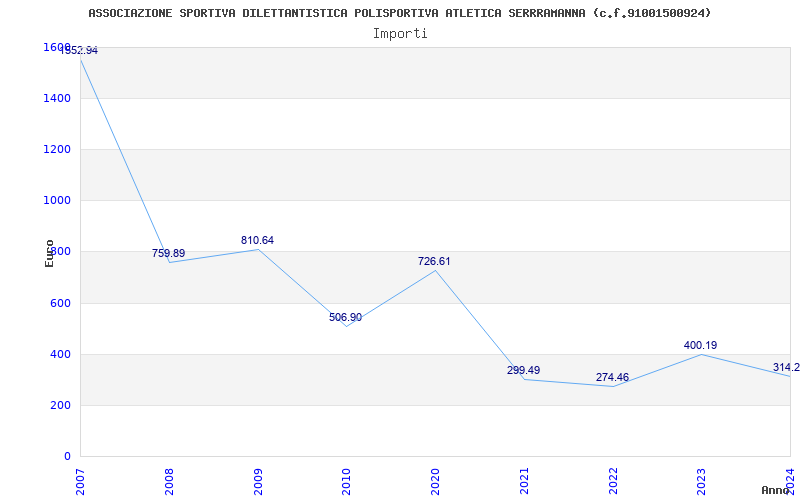Click the 400.19 data label
Viewport: 800px width, 500px height.
coord(701,345)
